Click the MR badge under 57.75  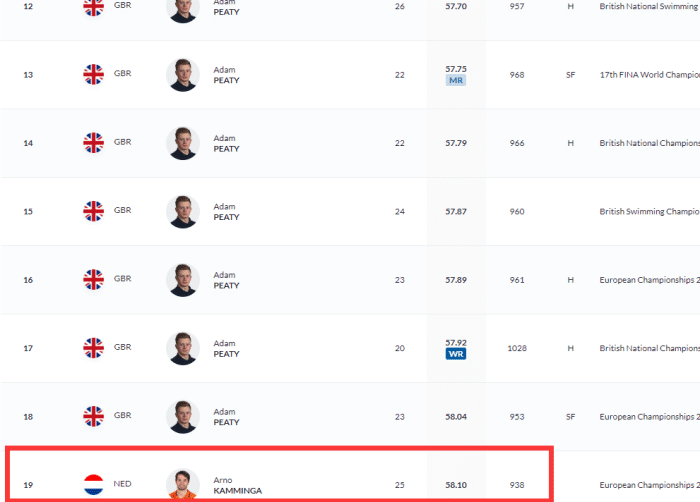(456, 81)
